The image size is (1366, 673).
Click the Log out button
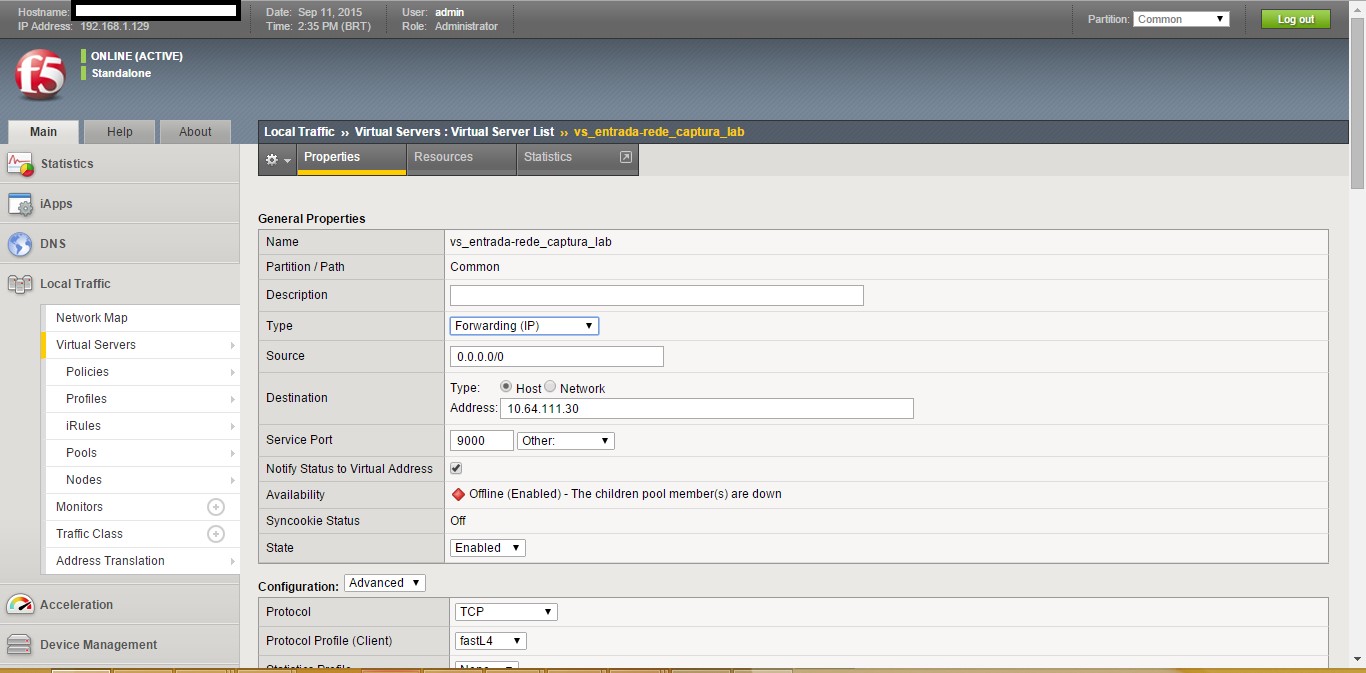(1295, 18)
